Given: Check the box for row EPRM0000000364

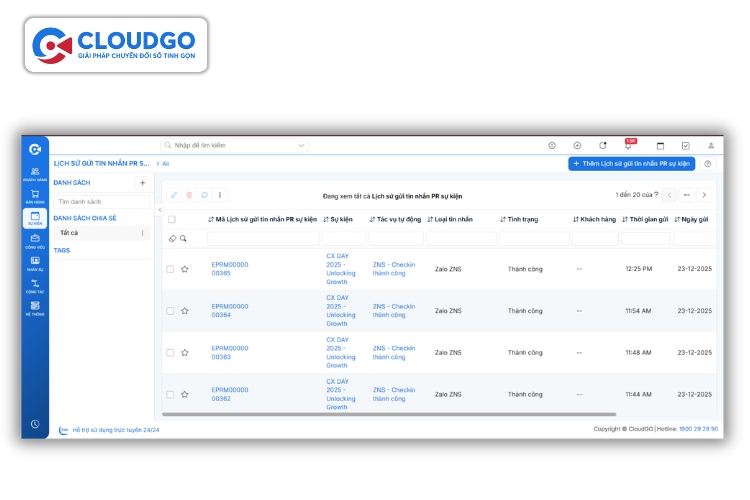Looking at the screenshot, I should tap(170, 311).
